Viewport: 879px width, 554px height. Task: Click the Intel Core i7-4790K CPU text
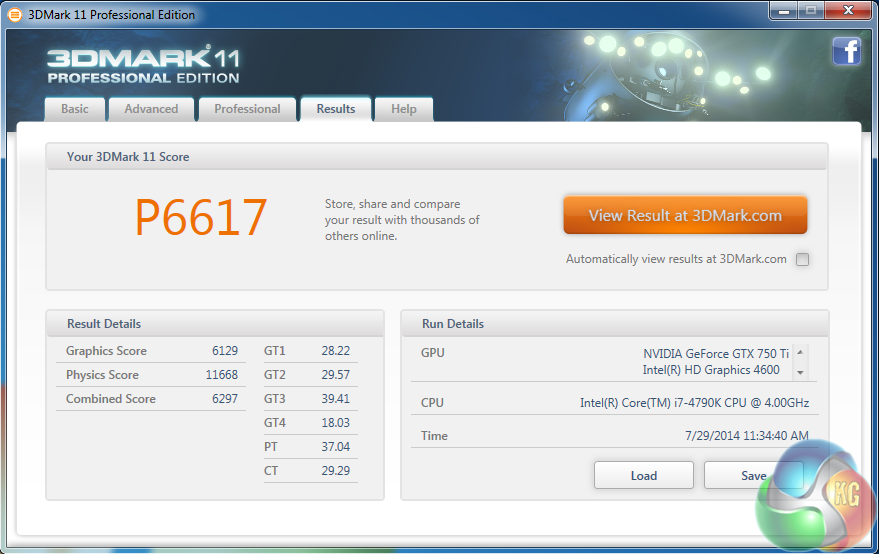[x=695, y=403]
